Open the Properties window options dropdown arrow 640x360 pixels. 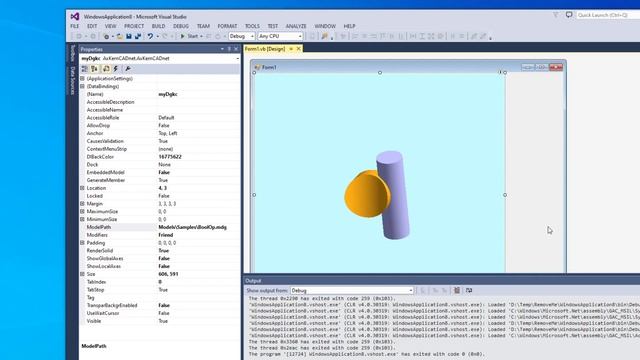pos(222,49)
